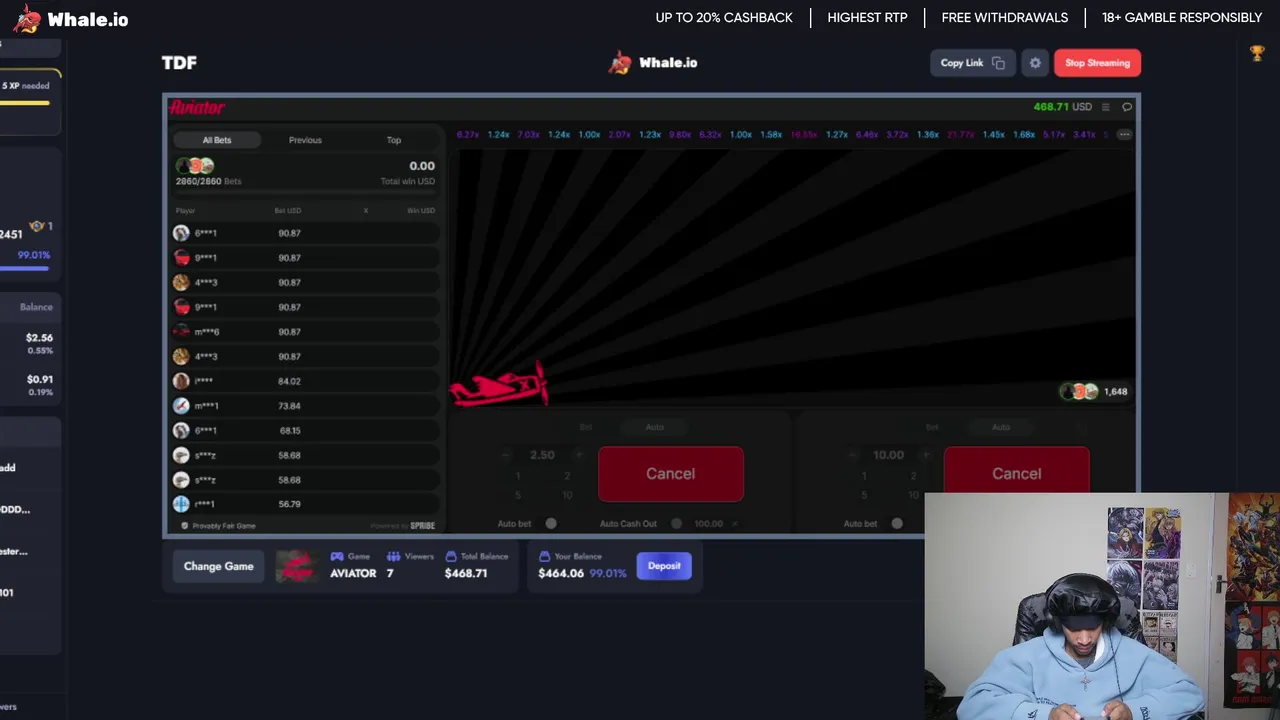This screenshot has height=720, width=1280.
Task: Open the Aviator game thumbnail below the stream
Action: click(x=295, y=566)
